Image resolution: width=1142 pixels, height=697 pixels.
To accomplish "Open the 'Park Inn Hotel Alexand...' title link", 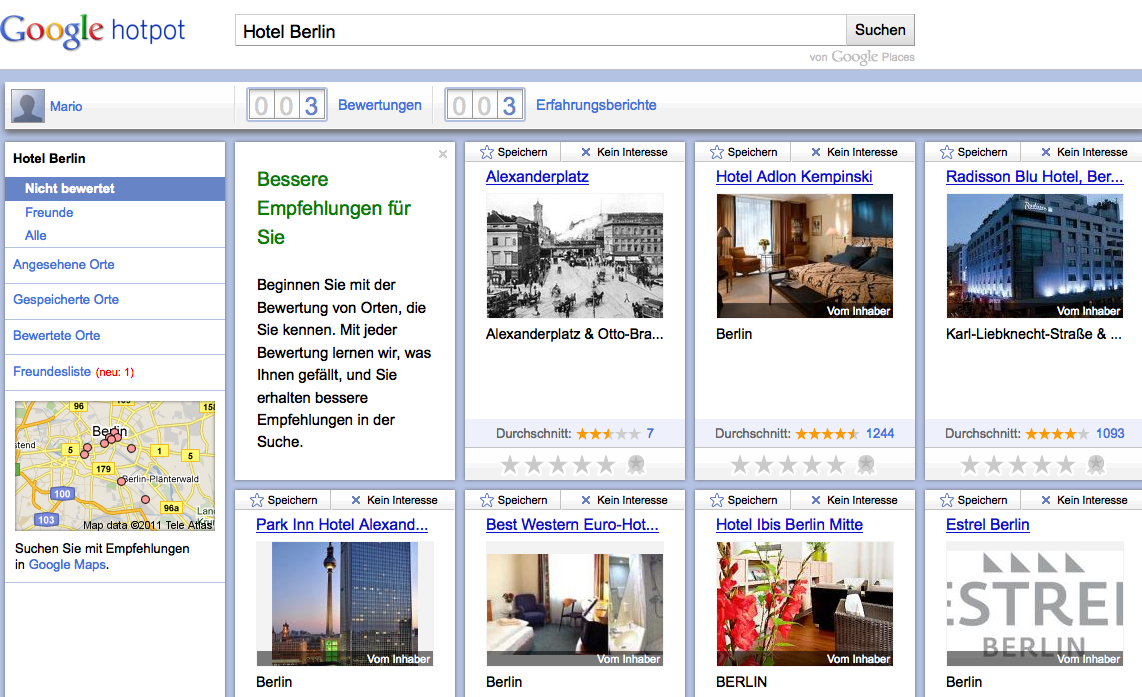I will click(342, 525).
